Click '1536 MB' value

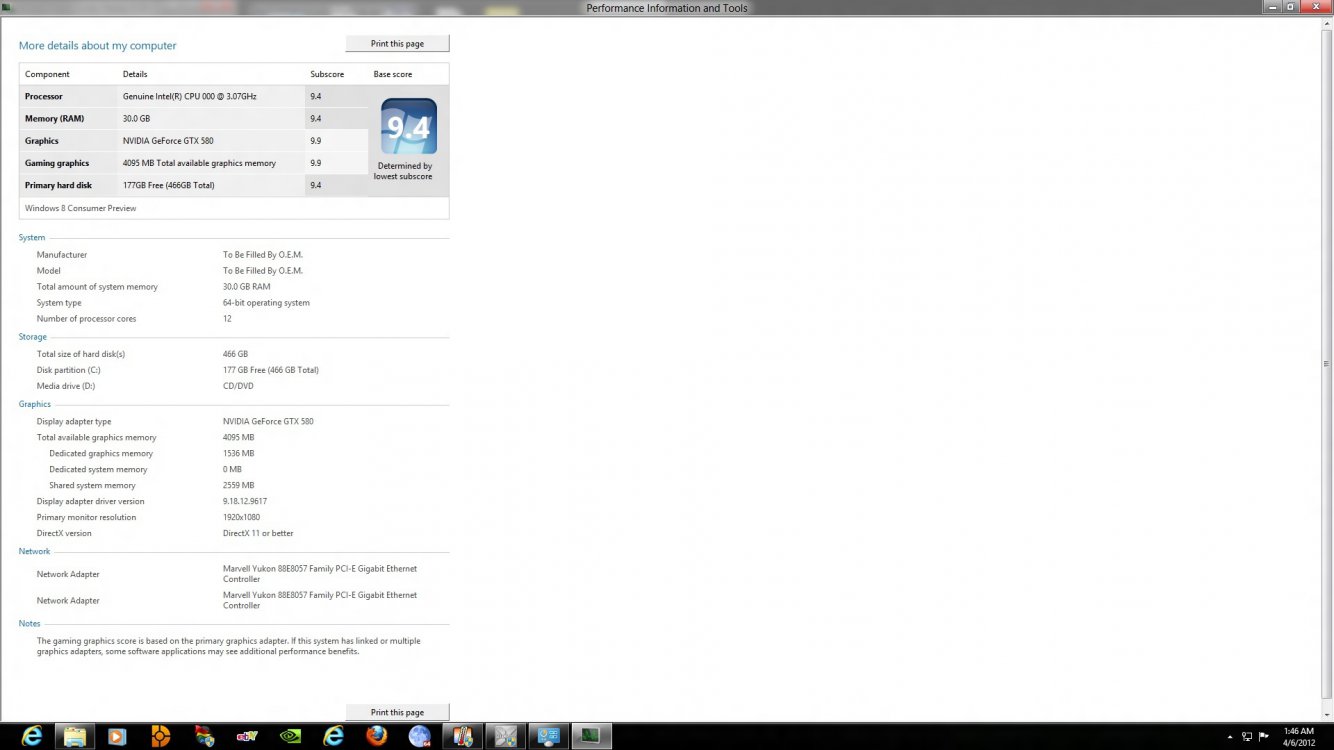tap(238, 453)
